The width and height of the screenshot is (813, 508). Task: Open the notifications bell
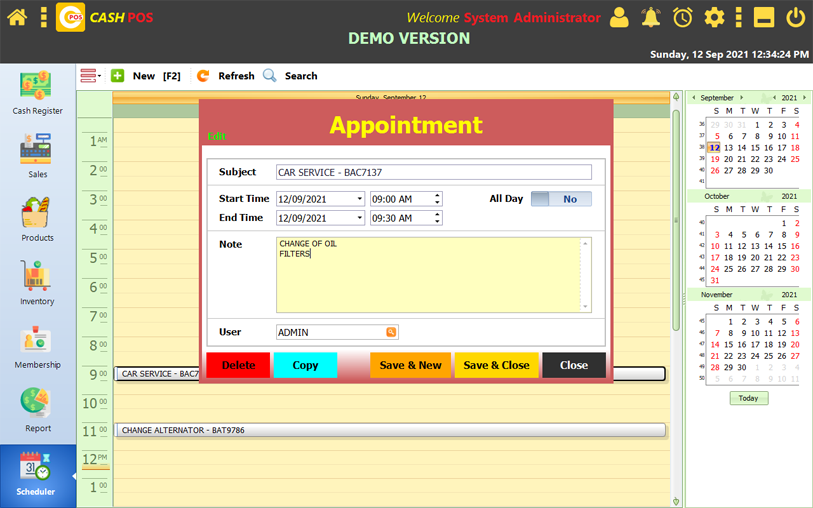651,17
